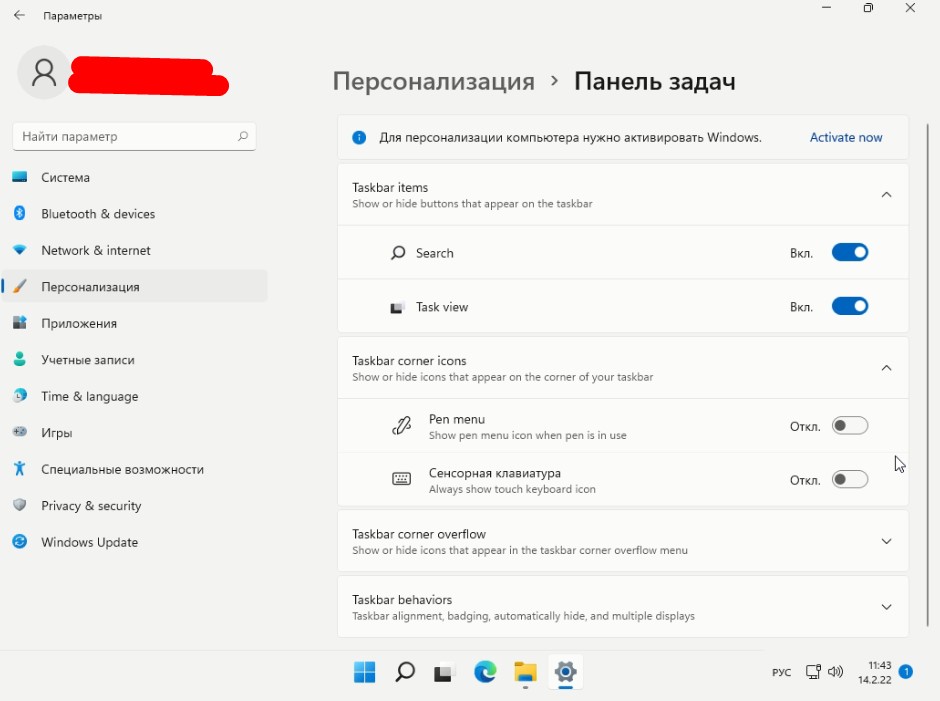Image resolution: width=940 pixels, height=701 pixels.
Task: Click the Система monitor icon
Action: coord(20,177)
